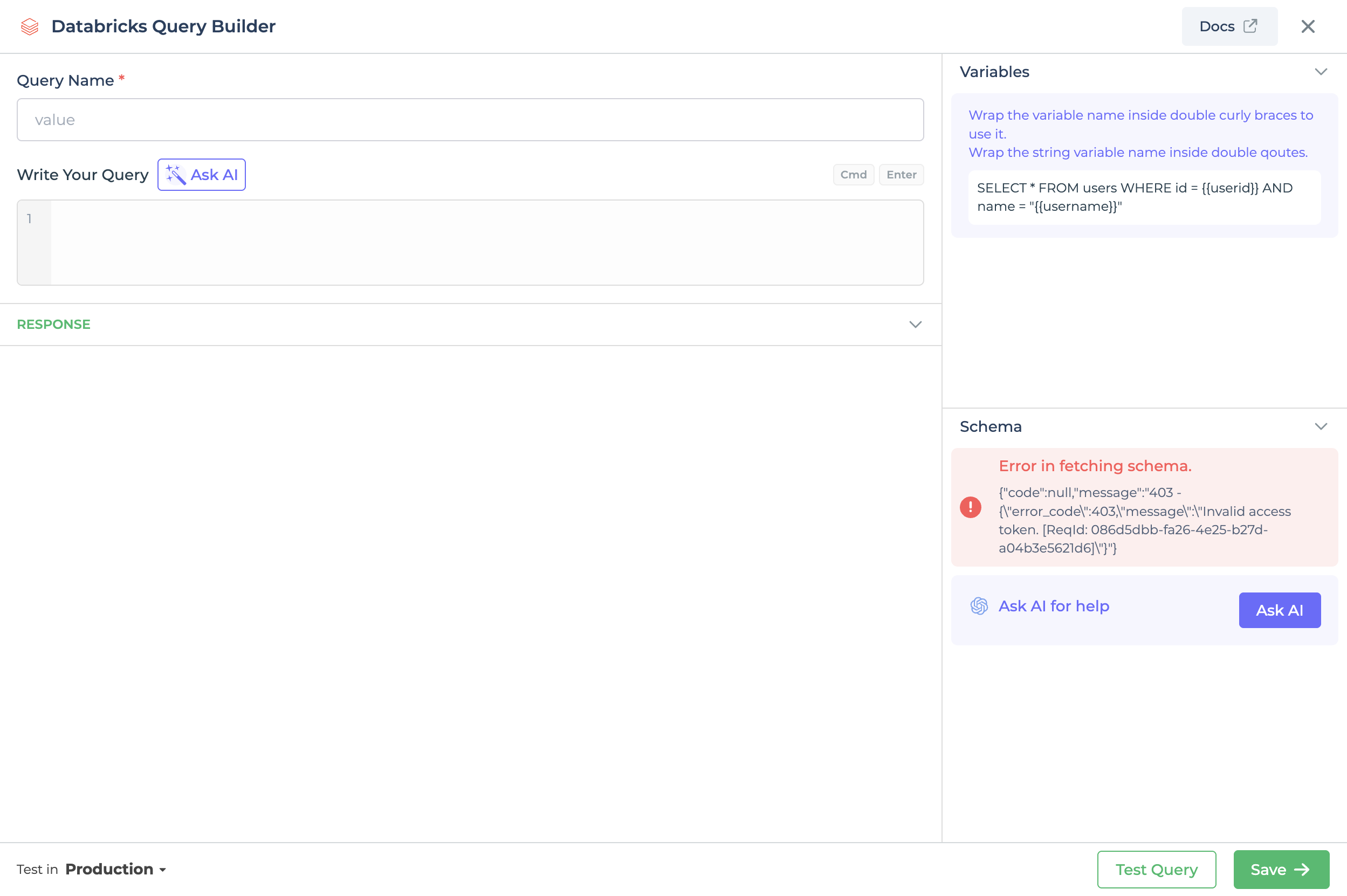Click the RESPONSE section label

tap(54, 325)
